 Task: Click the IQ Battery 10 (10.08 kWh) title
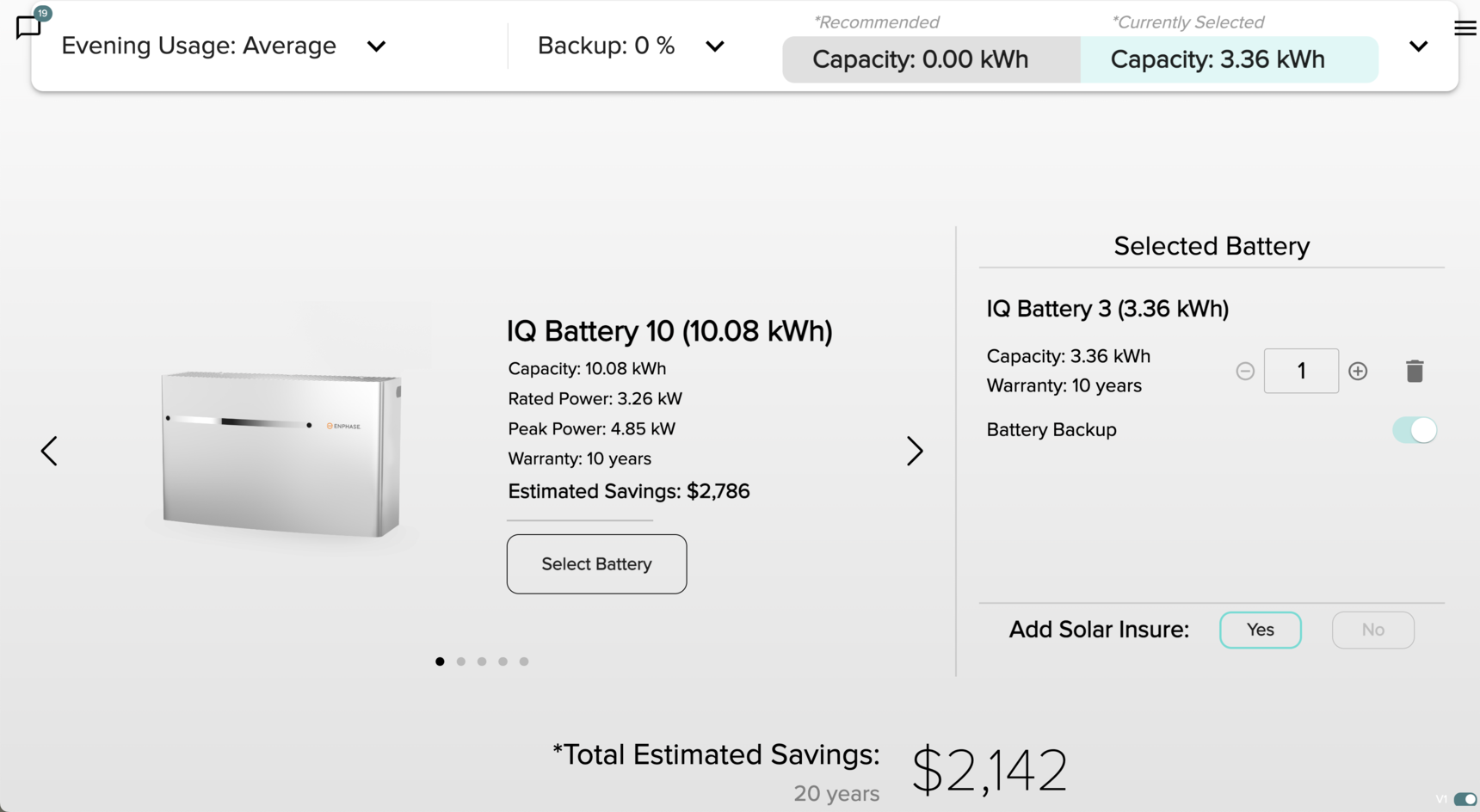(669, 331)
